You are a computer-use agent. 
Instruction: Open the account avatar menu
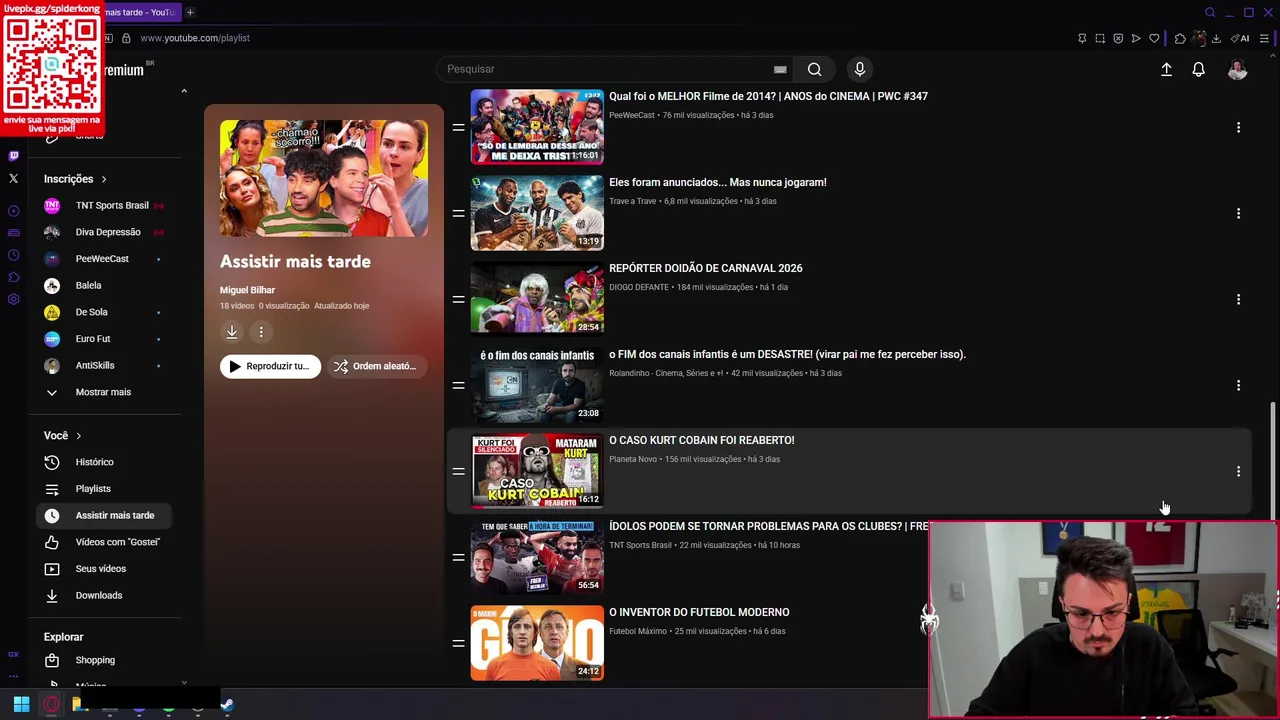pyautogui.click(x=1237, y=69)
